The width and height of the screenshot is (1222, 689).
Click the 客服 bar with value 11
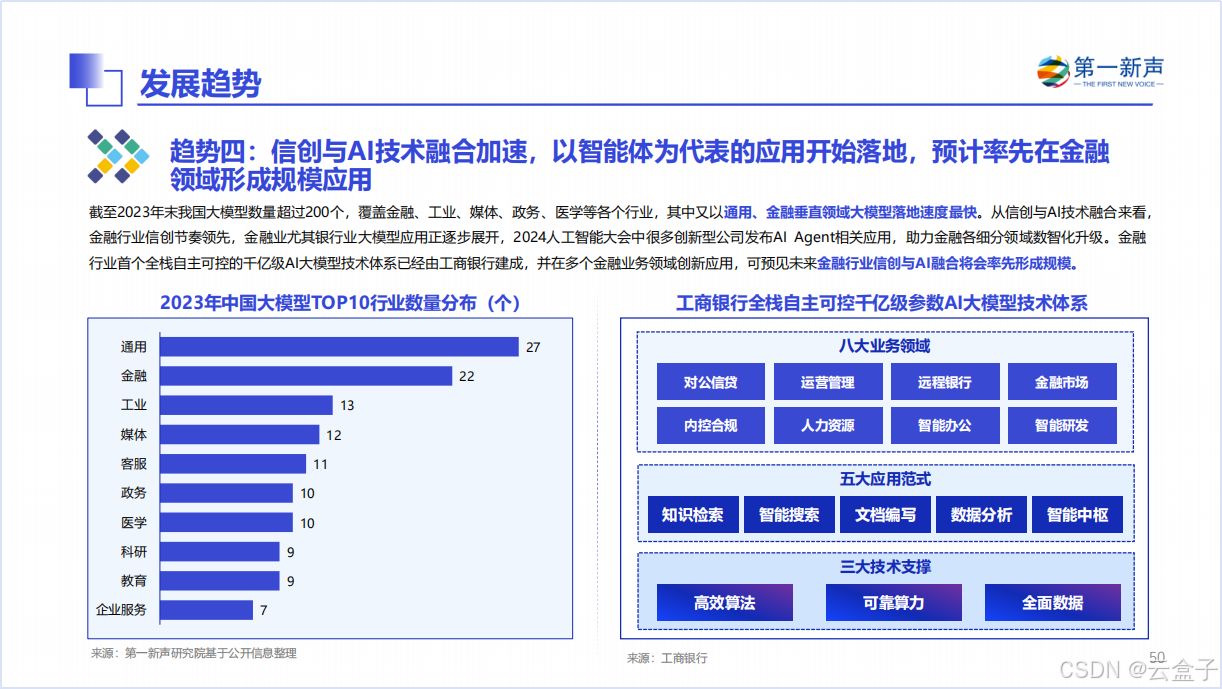point(233,464)
